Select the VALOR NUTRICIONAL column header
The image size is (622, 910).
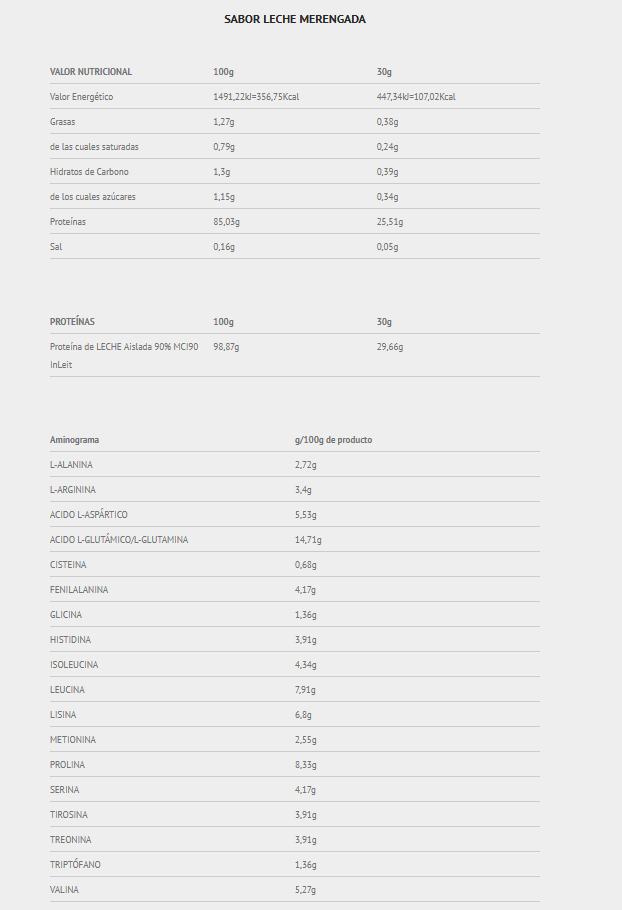(91, 72)
